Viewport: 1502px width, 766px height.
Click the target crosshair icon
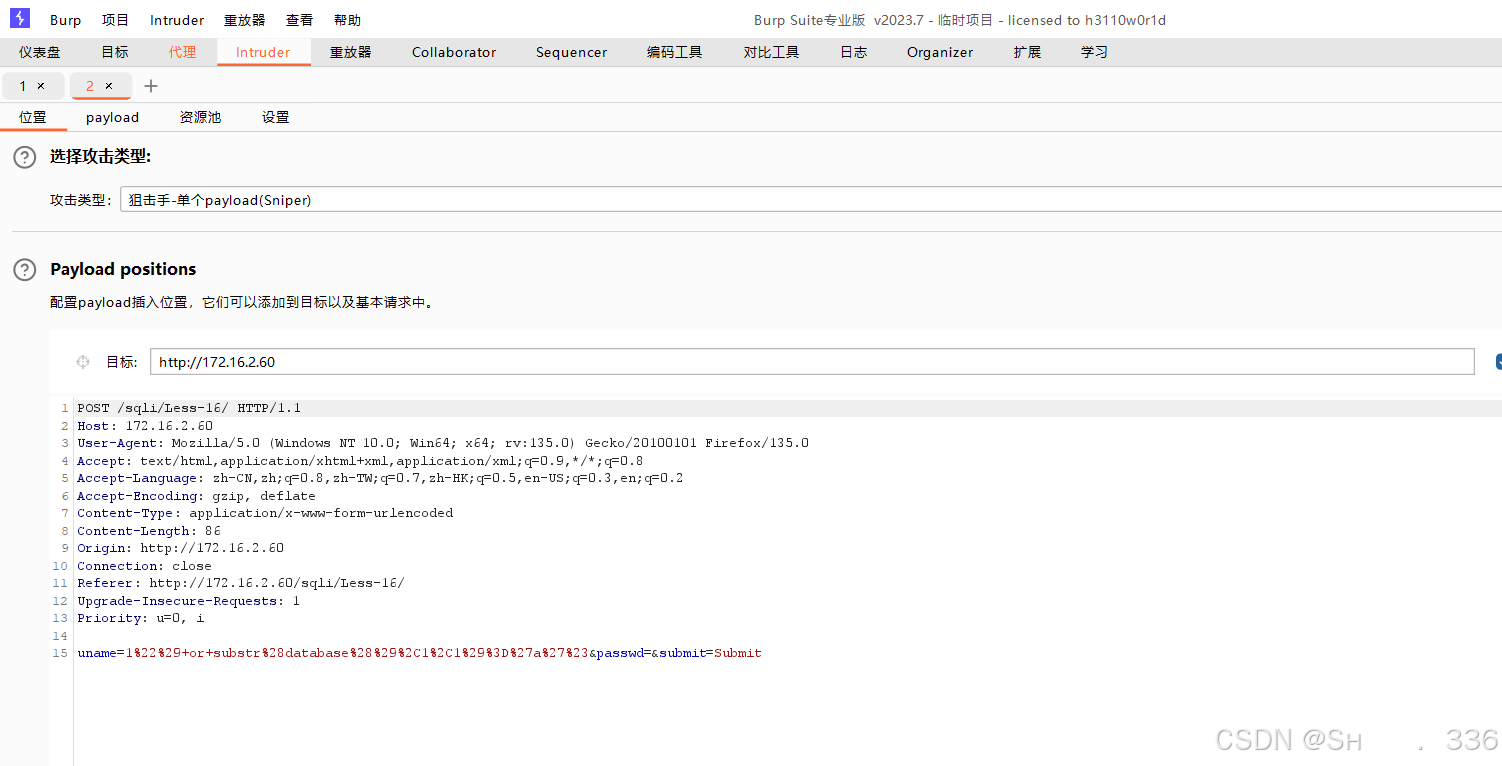tap(83, 362)
